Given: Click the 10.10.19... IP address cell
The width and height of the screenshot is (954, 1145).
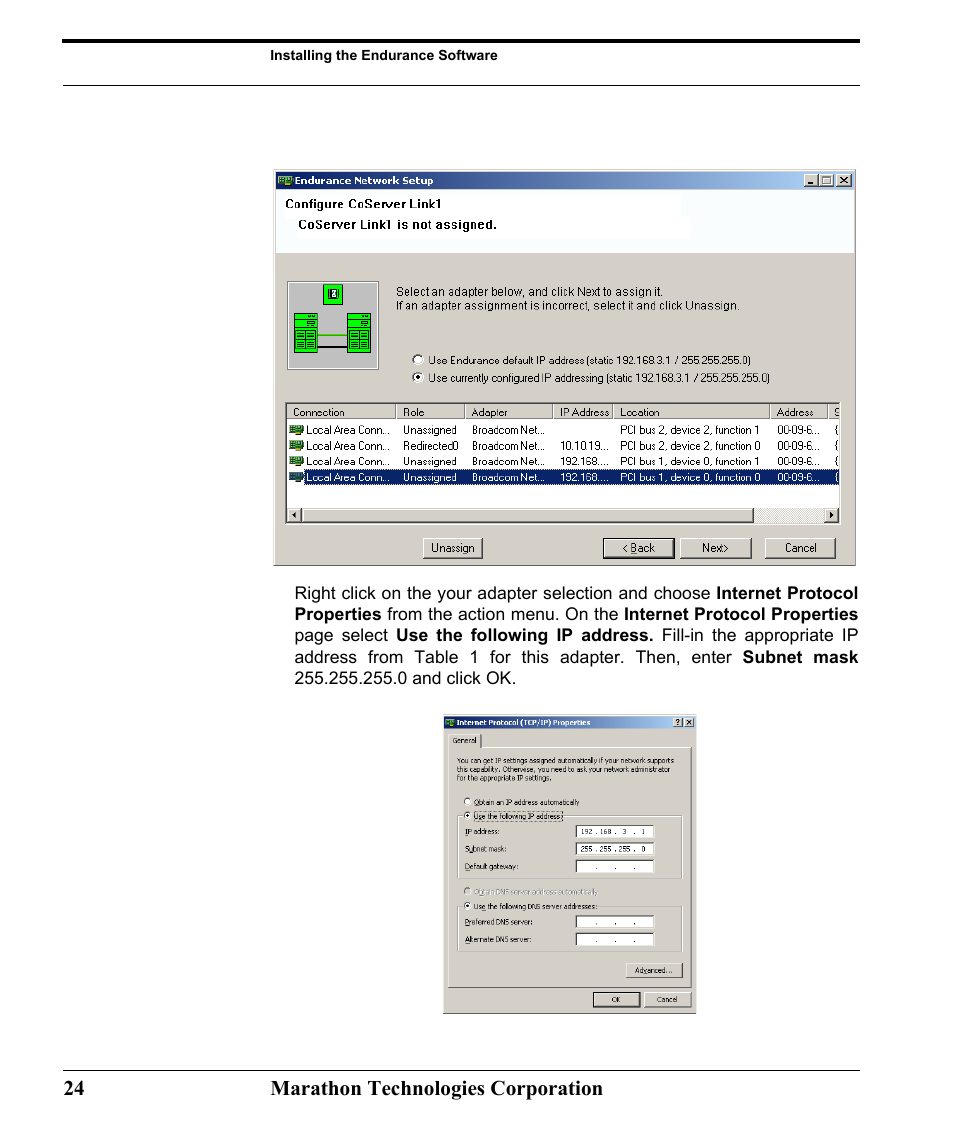Looking at the screenshot, I should pos(584,445).
